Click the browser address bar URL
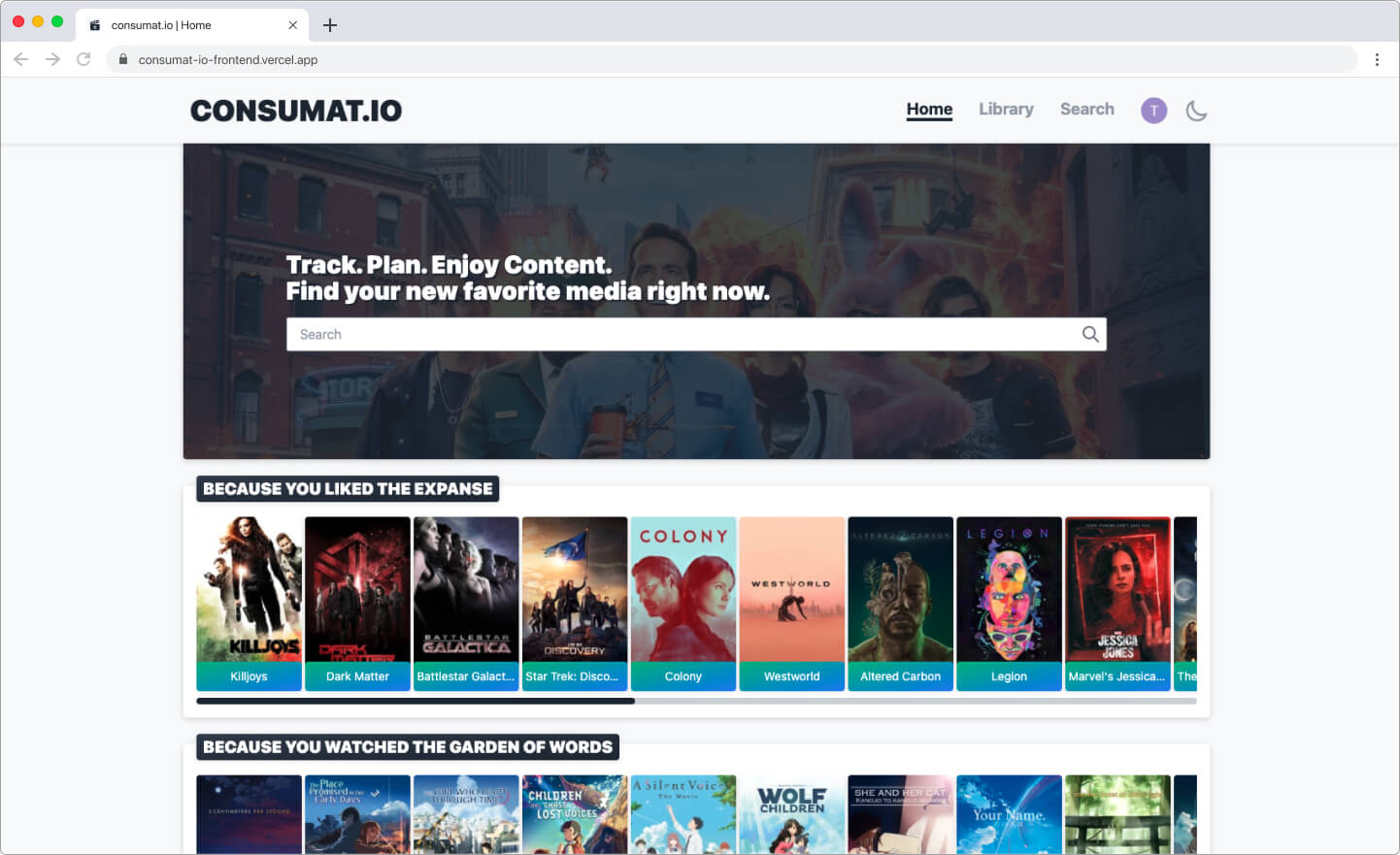 point(228,59)
